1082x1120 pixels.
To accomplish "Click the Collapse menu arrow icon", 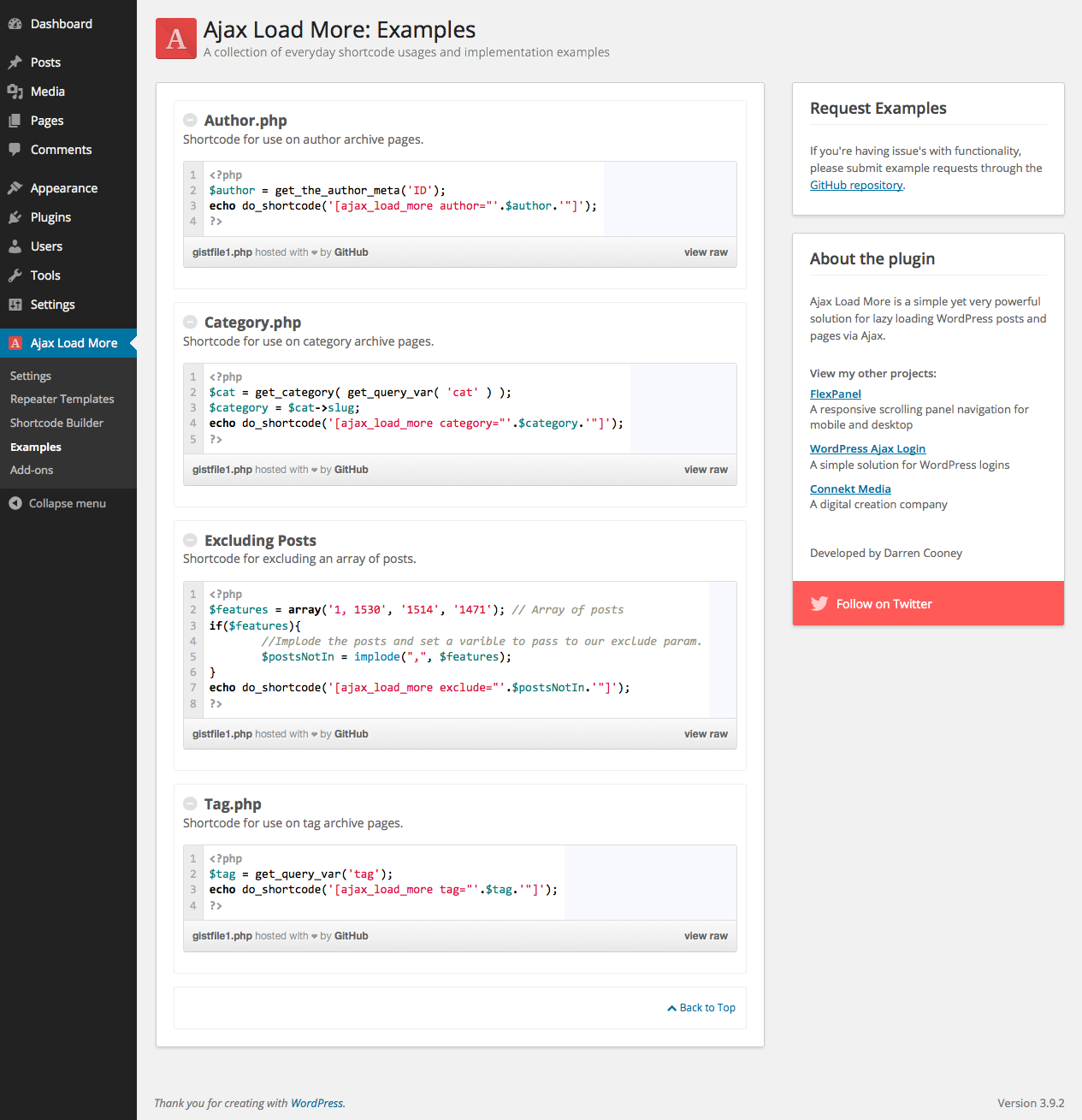I will coord(15,503).
